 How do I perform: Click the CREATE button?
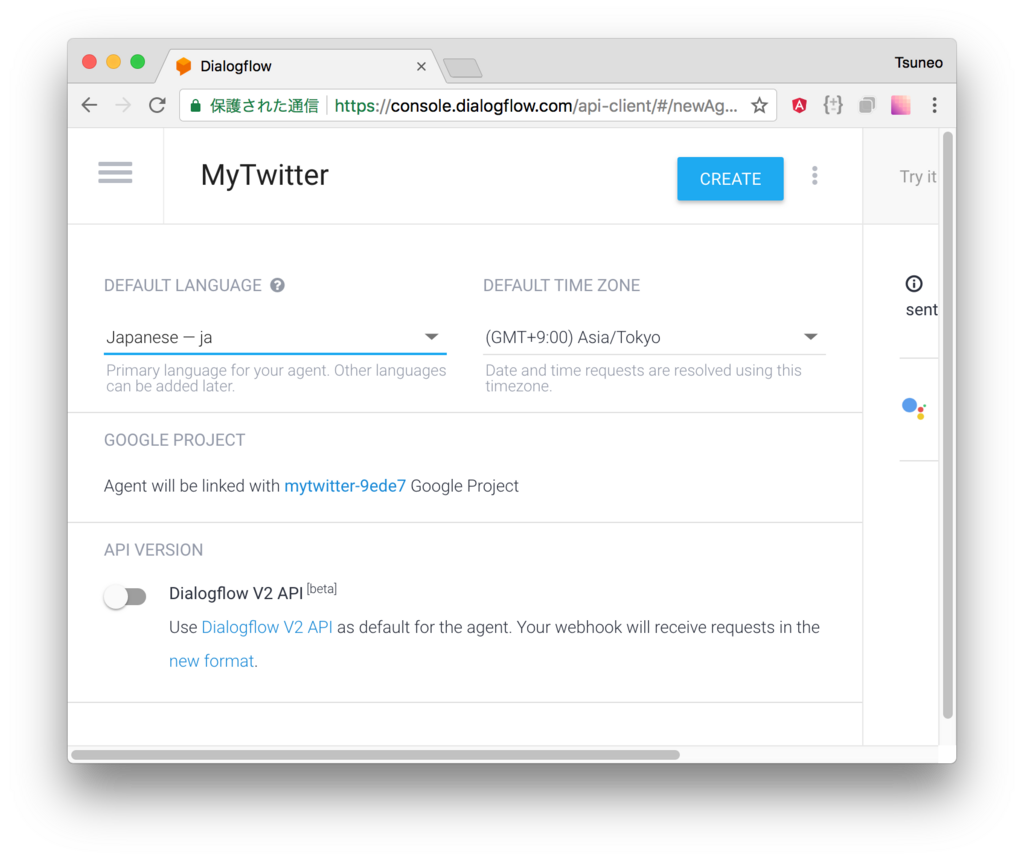[730, 178]
